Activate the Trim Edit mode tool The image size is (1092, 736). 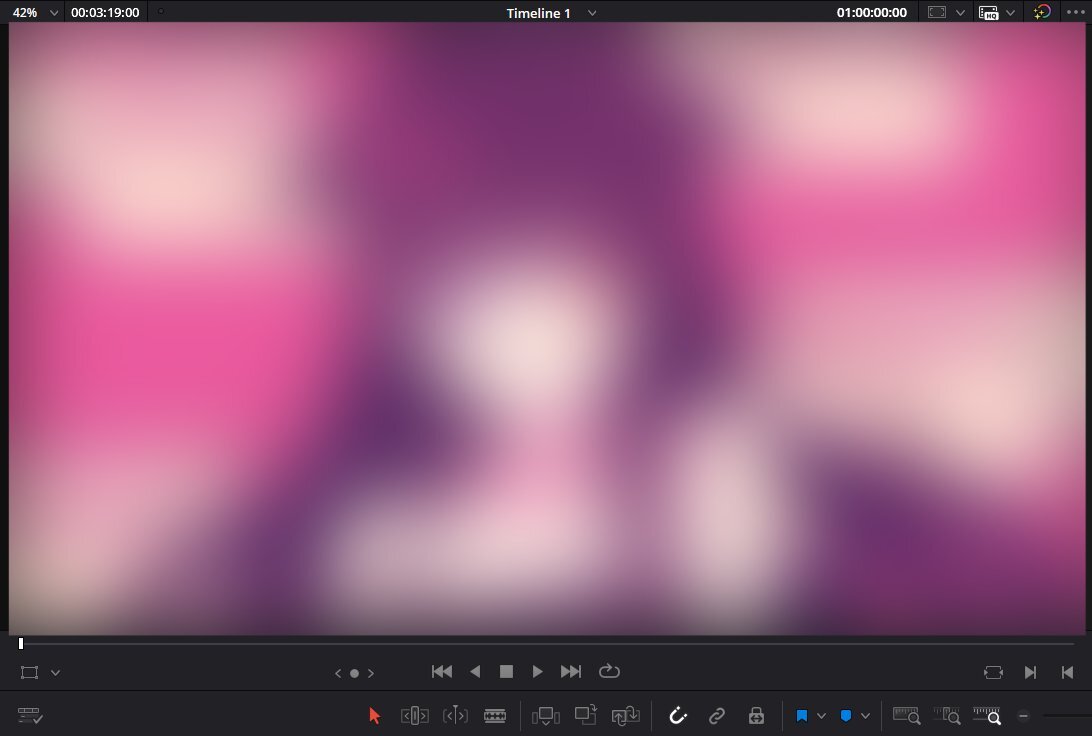(x=414, y=715)
